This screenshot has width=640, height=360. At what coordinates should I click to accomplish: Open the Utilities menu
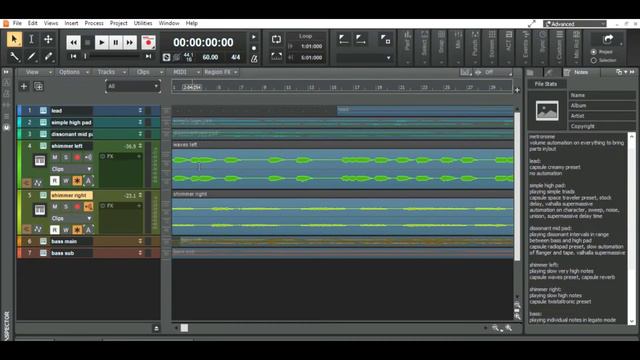[x=143, y=23]
